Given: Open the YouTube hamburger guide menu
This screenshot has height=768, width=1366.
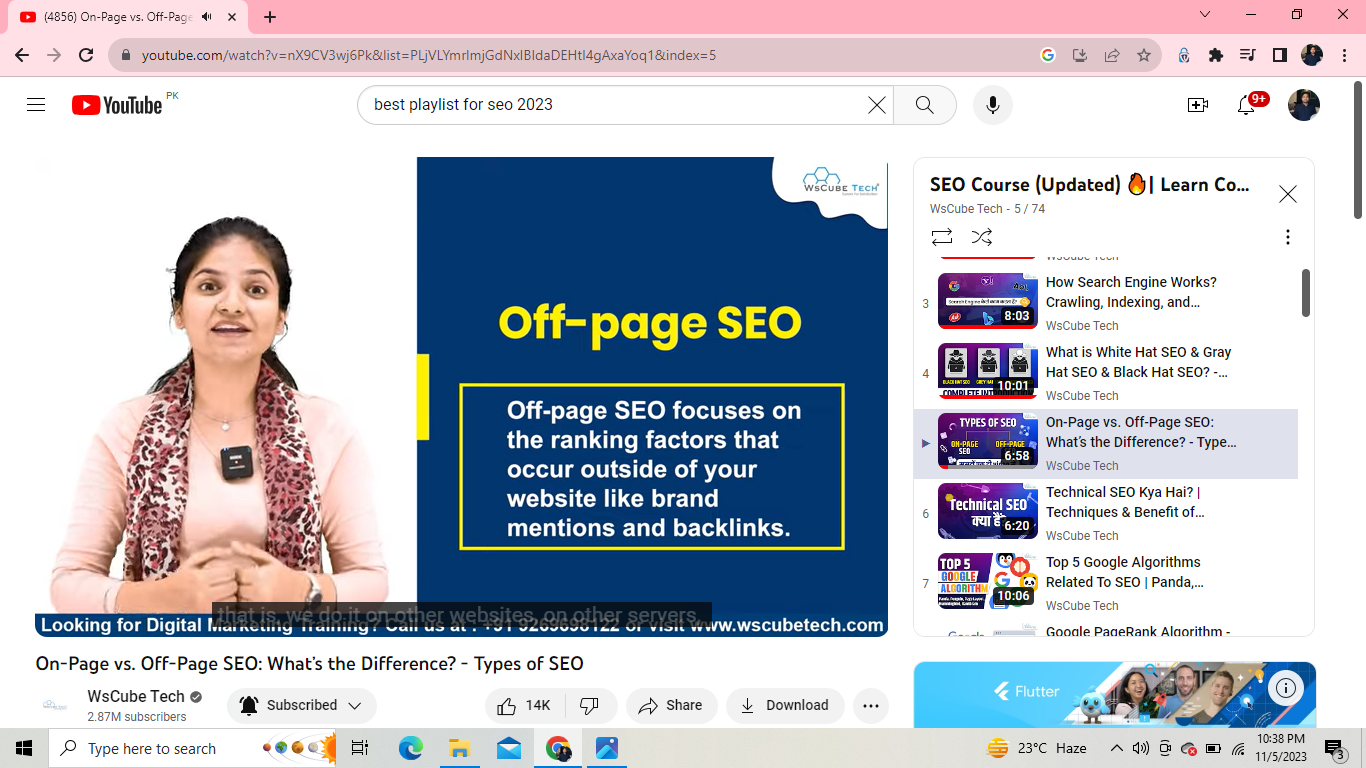Looking at the screenshot, I should pos(36,105).
